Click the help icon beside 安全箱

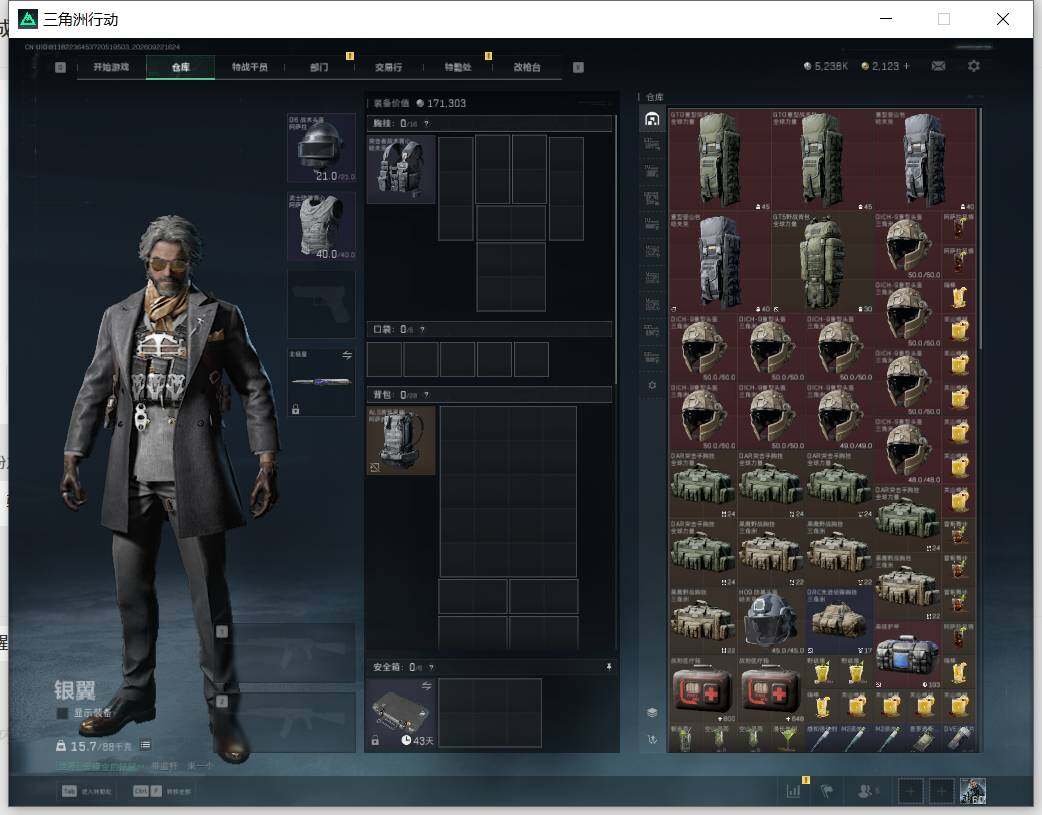[431, 667]
